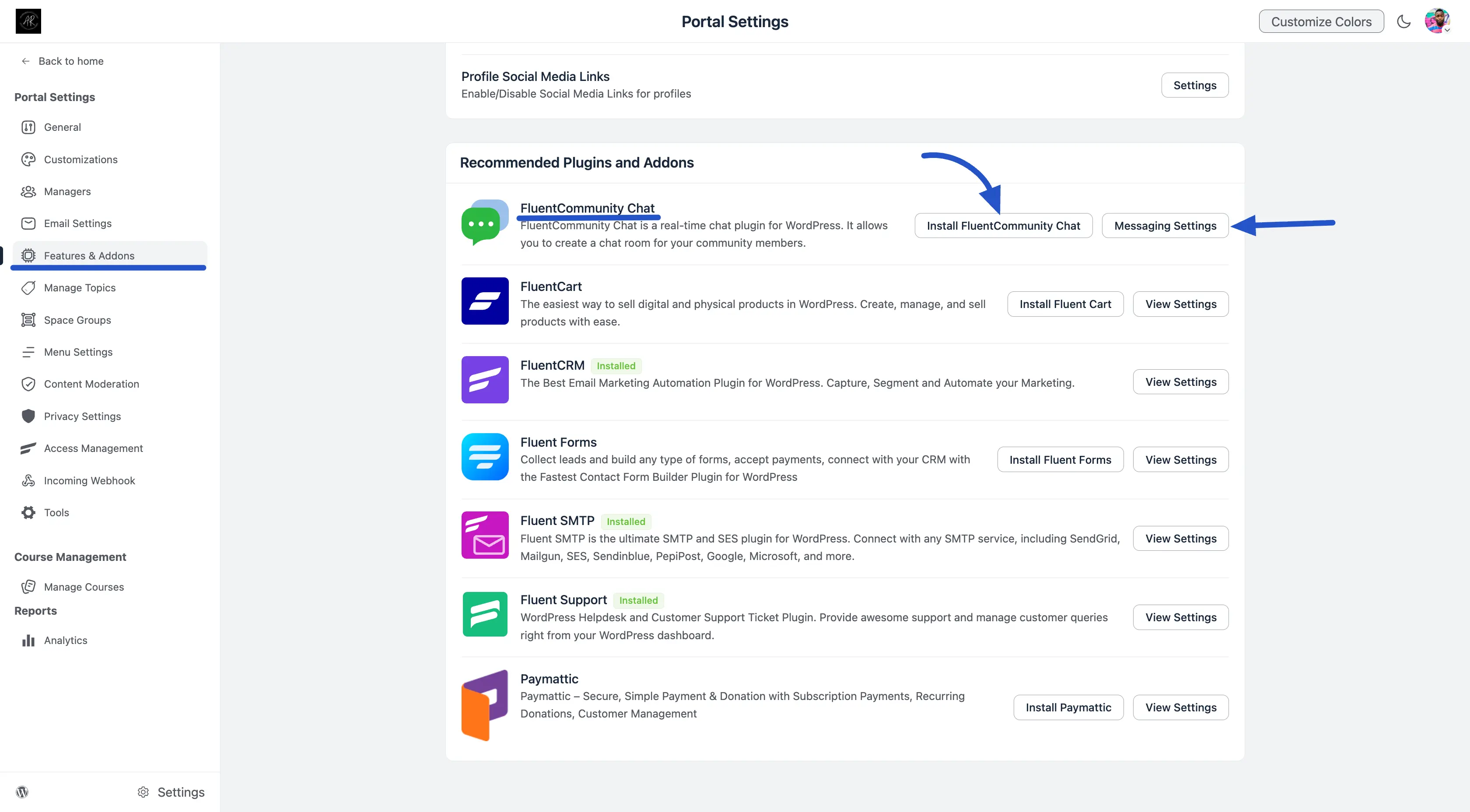Click the FluentCRM plugin logo

tap(484, 379)
